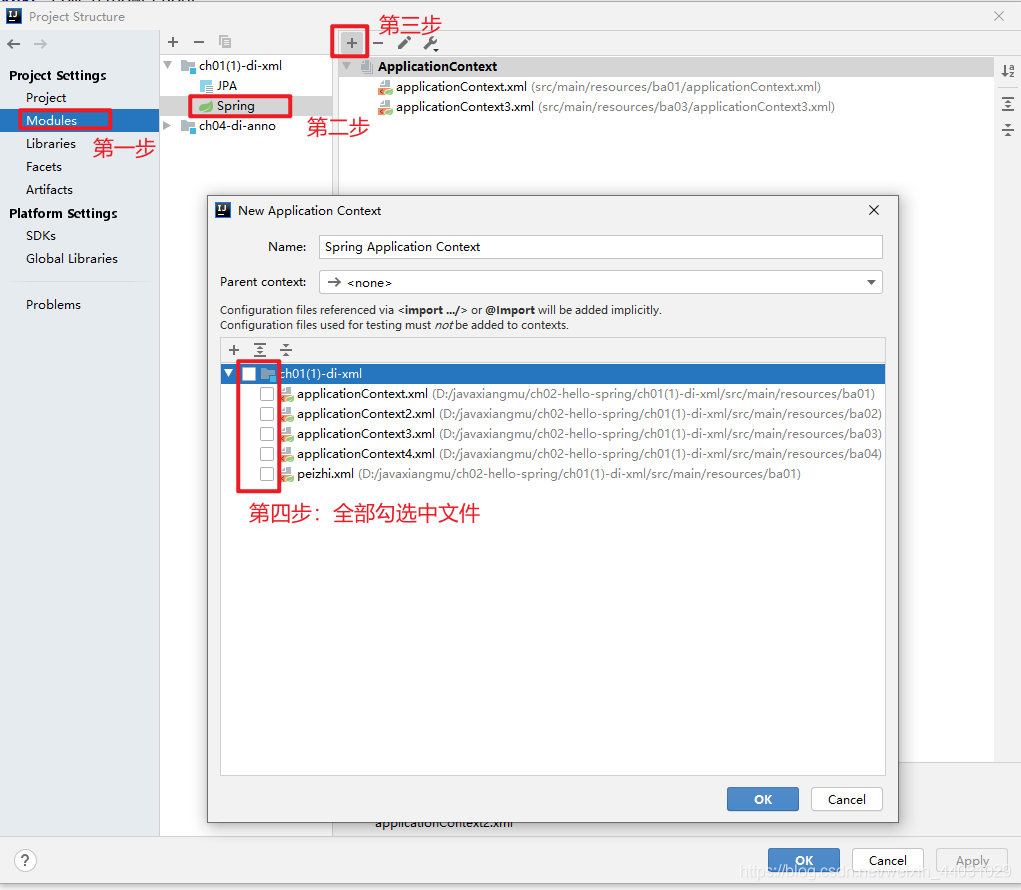Open Artifacts settings
Viewport: 1021px width, 890px height.
tap(49, 189)
